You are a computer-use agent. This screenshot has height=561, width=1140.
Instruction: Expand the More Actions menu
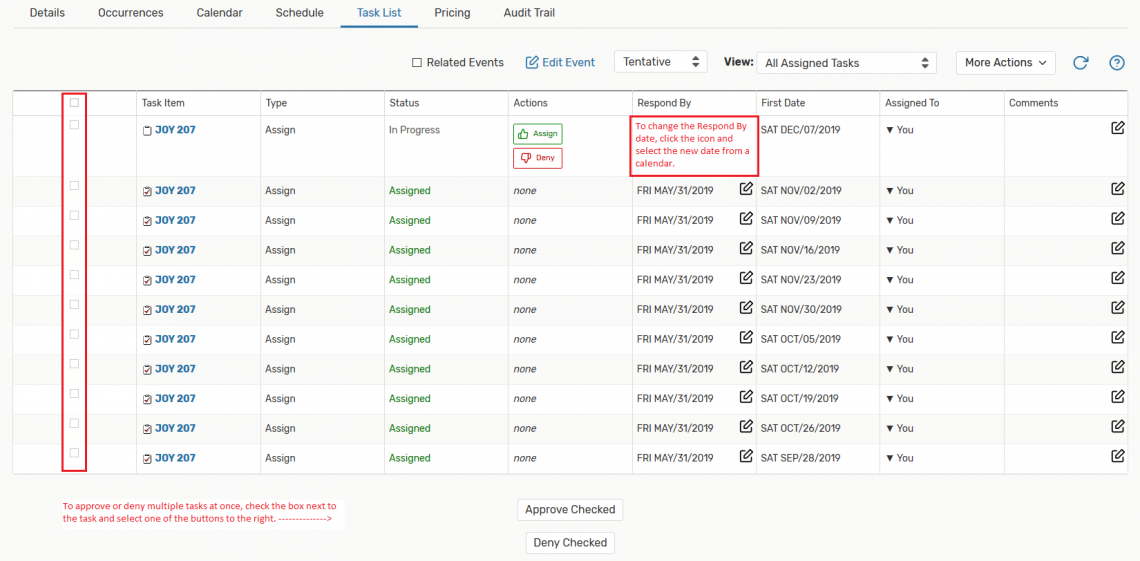point(1005,63)
